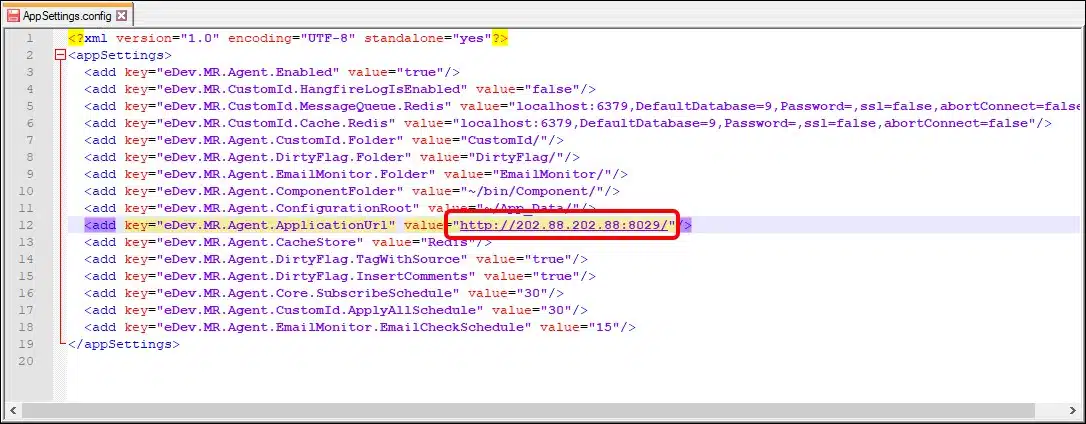Place cursor on empty line 20
Viewport: 1086px width, 424px height.
point(300,361)
